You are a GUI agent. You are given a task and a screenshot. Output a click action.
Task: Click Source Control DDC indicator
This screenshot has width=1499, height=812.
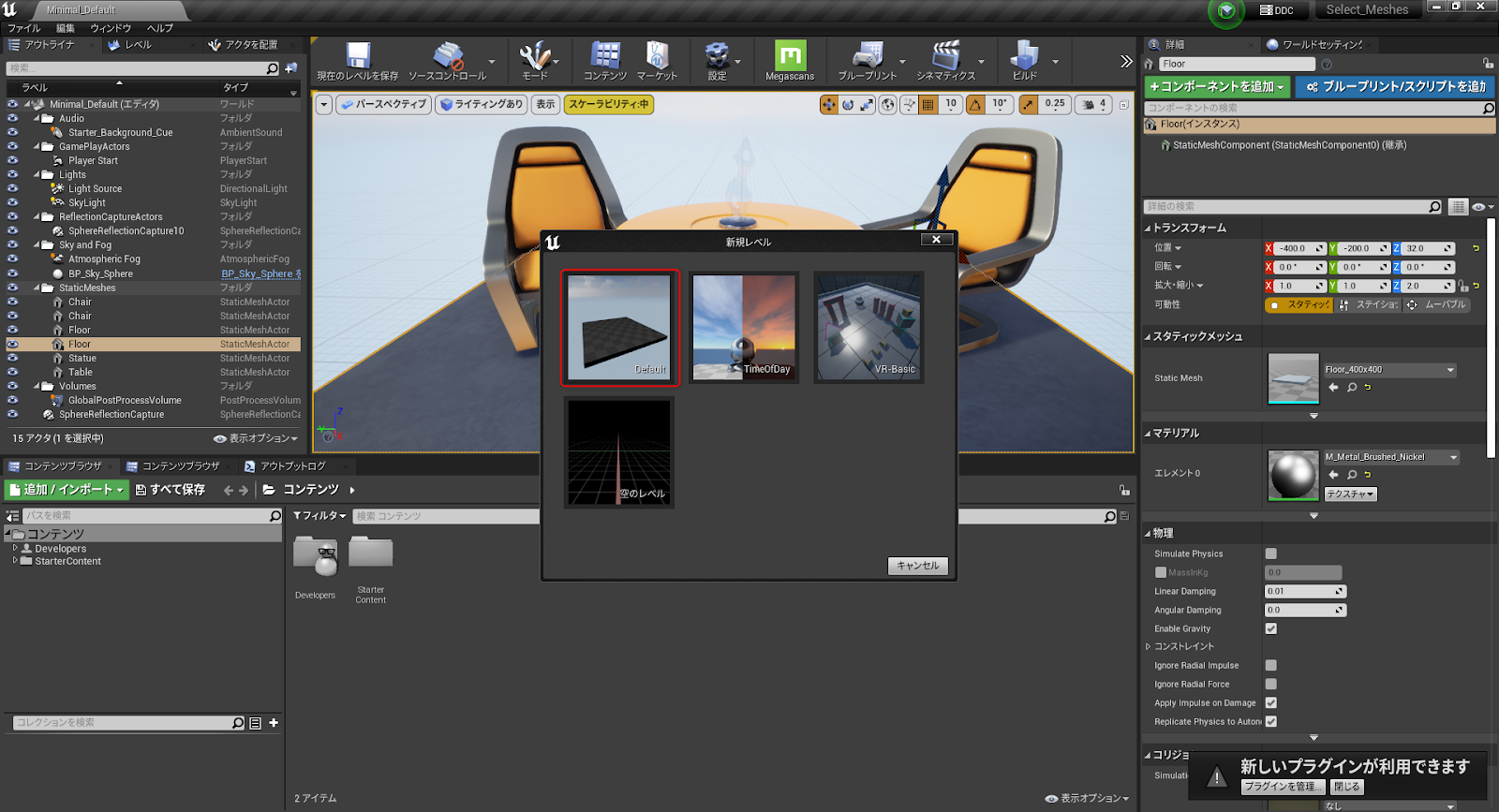point(1276,10)
